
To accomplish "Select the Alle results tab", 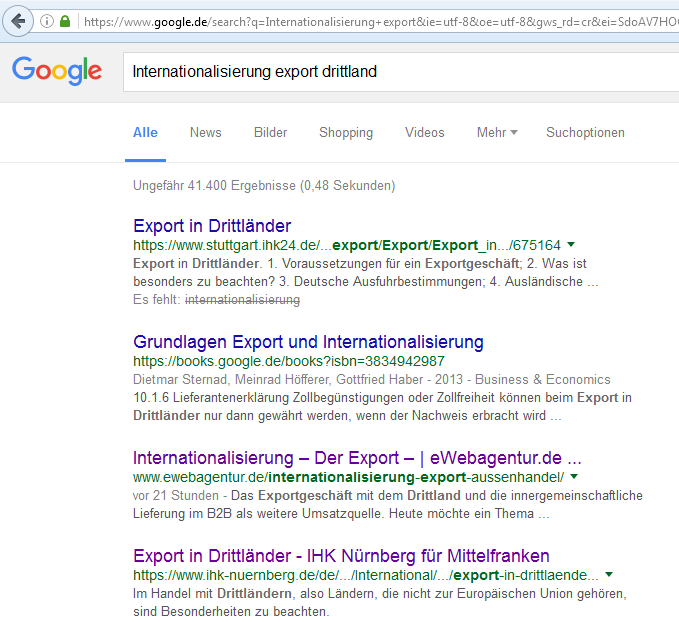I will pos(145,133).
